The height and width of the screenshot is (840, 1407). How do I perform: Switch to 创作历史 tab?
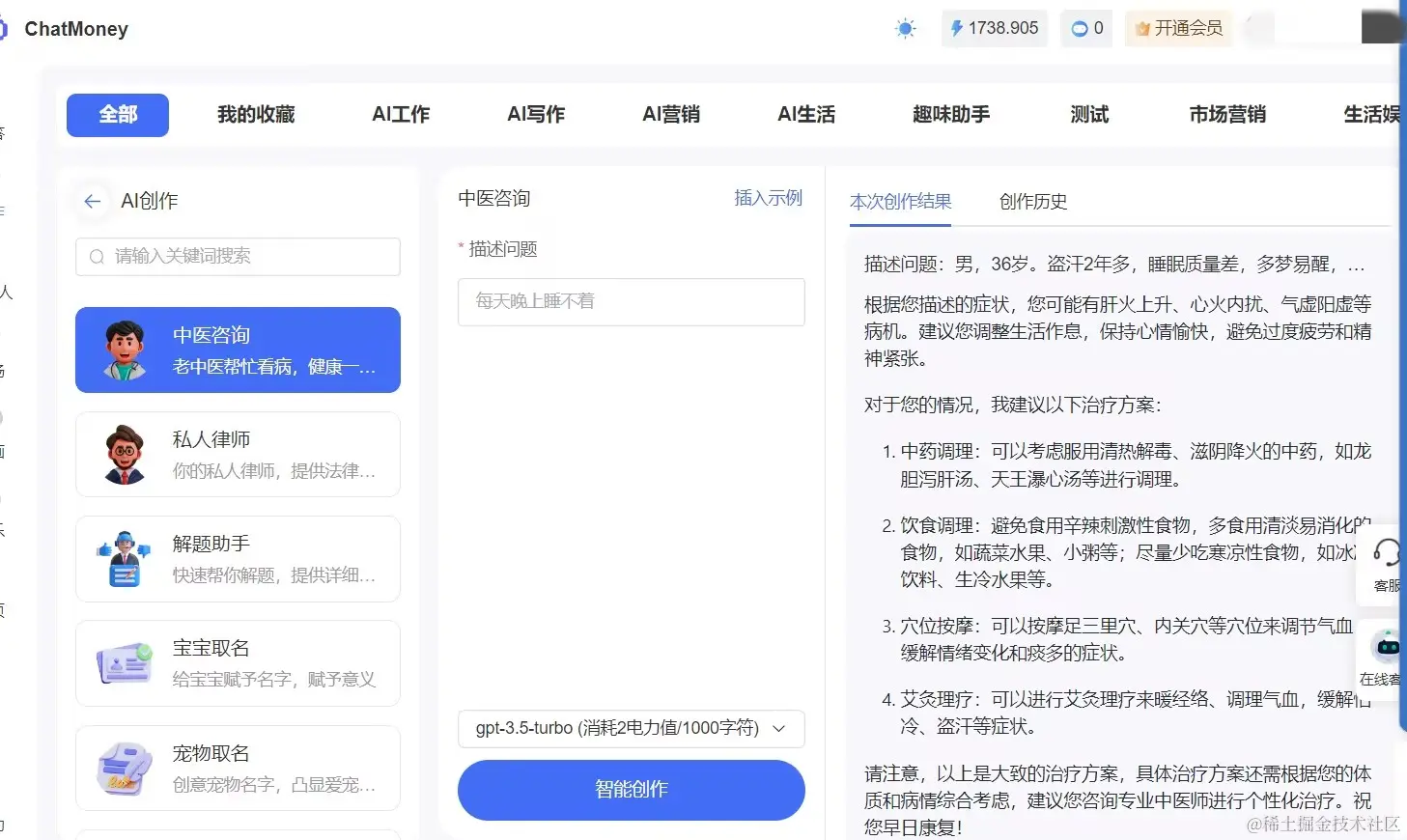pos(1033,202)
